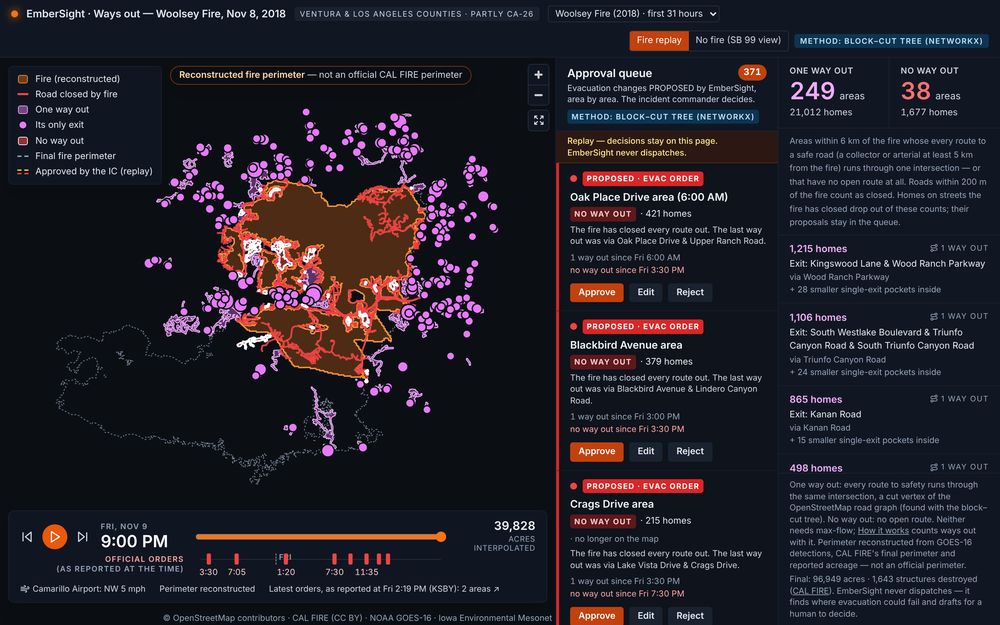The height and width of the screenshot is (625, 1000).
Task: Reject the Oak Place Drive proposal
Action: [x=689, y=292]
